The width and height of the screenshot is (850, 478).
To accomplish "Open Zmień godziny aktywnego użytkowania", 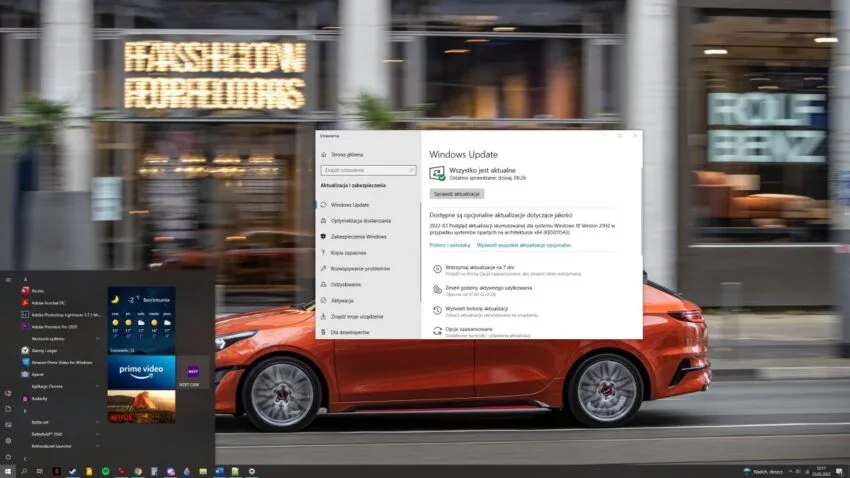I will [488, 290].
